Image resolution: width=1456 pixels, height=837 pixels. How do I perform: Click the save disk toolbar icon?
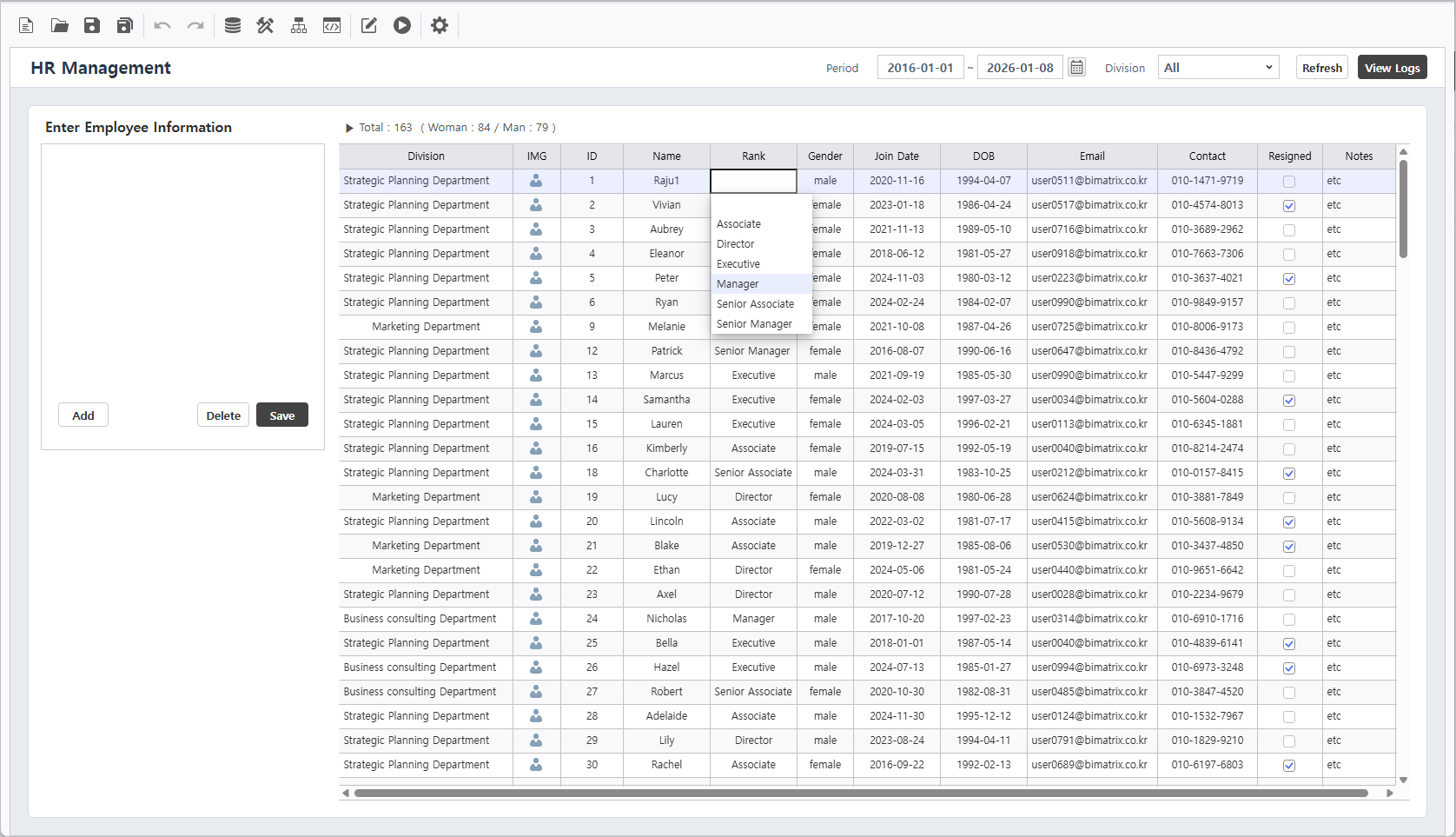pyautogui.click(x=92, y=25)
